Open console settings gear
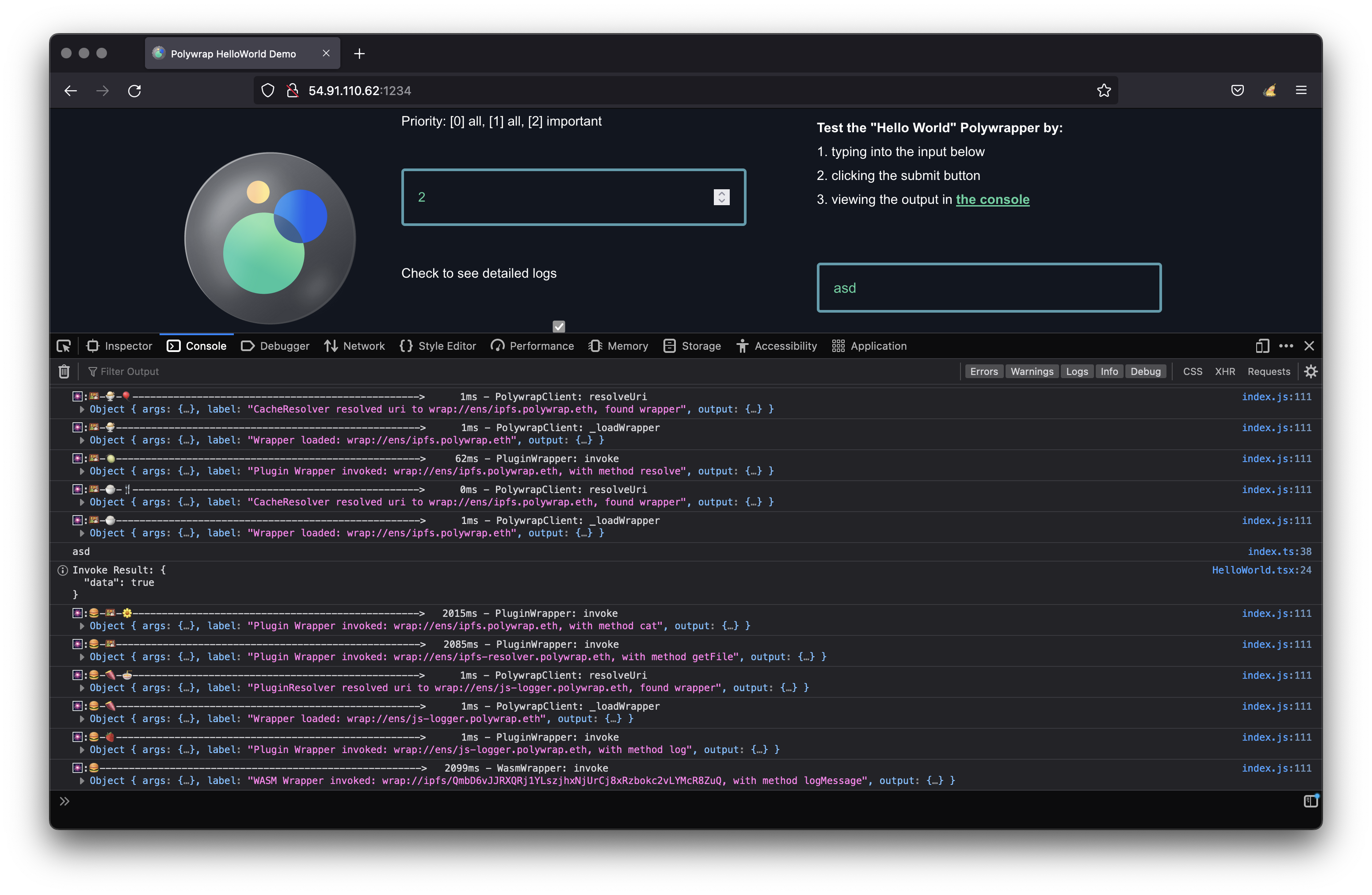1372x895 pixels. click(x=1310, y=371)
